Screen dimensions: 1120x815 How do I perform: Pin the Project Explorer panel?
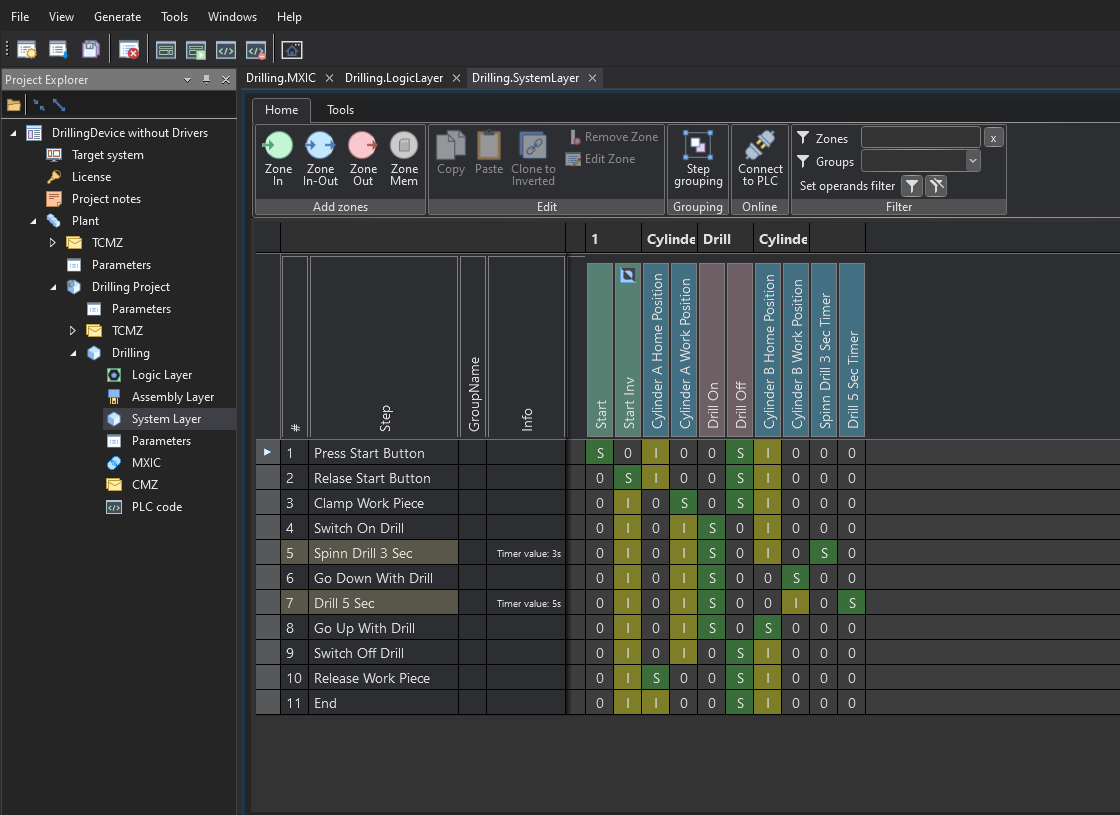click(x=206, y=79)
